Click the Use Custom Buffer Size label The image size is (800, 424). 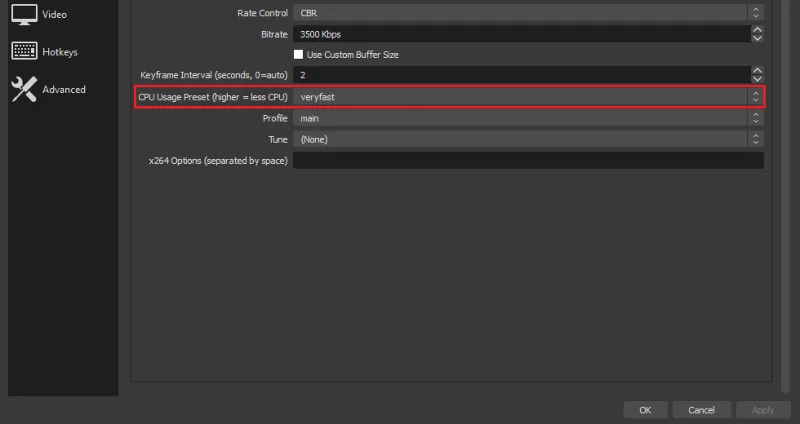(353, 55)
